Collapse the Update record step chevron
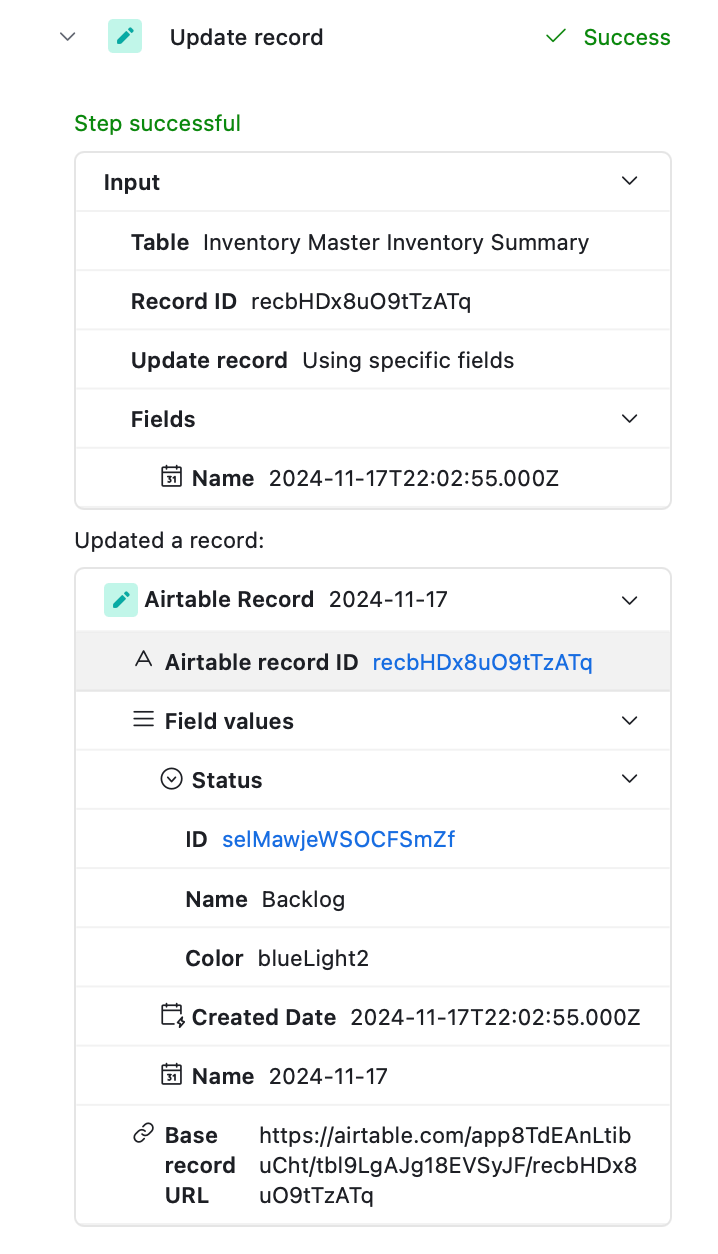Image resolution: width=718 pixels, height=1254 pixels. pyautogui.click(x=68, y=37)
